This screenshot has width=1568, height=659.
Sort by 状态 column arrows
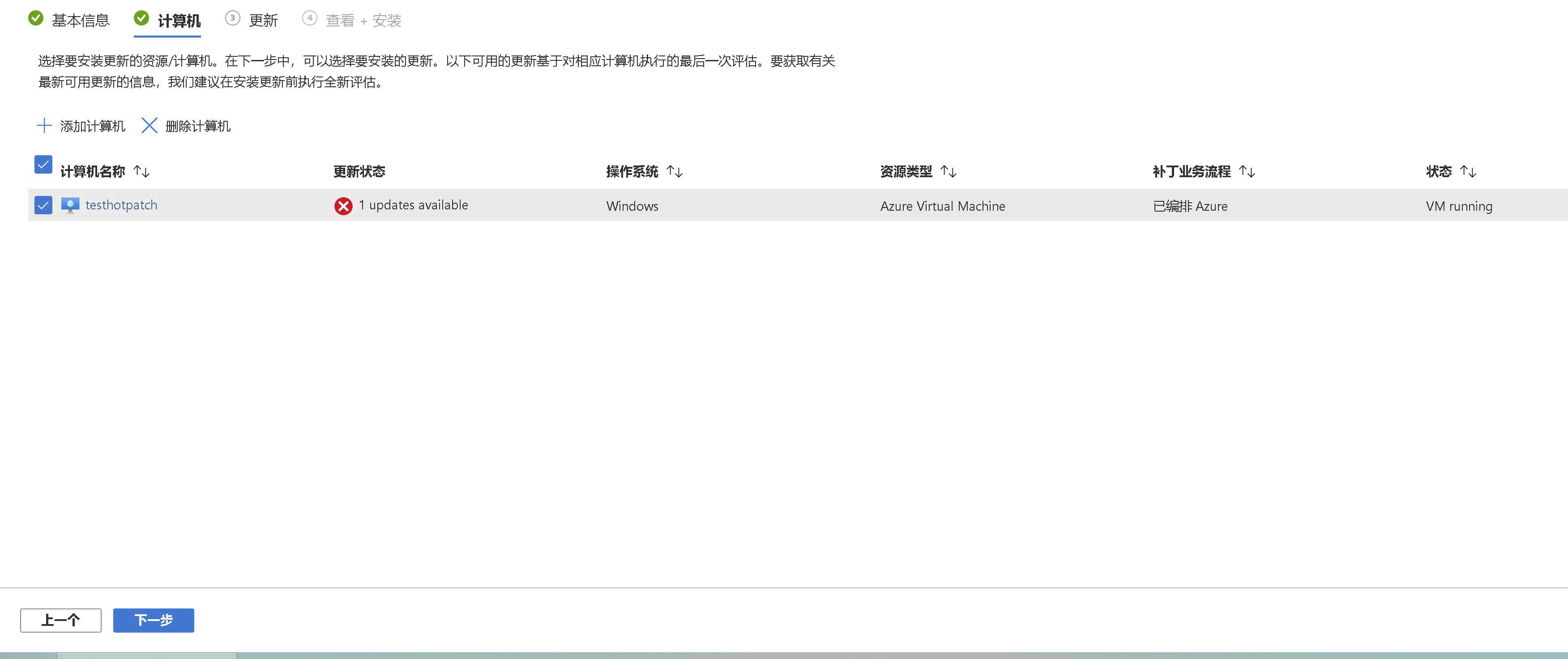click(x=1468, y=172)
